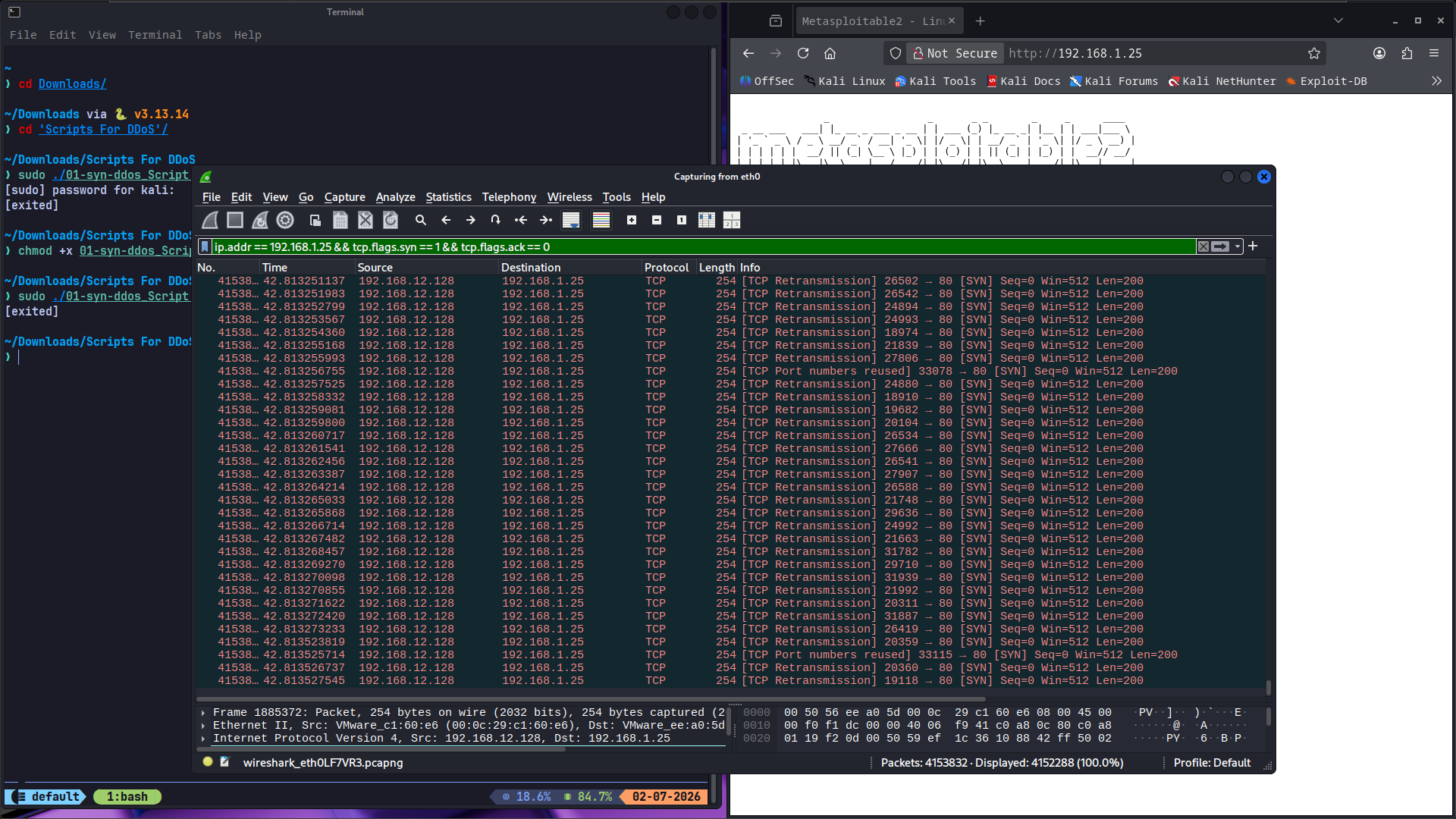Open display filter bookmark menu

tap(205, 246)
